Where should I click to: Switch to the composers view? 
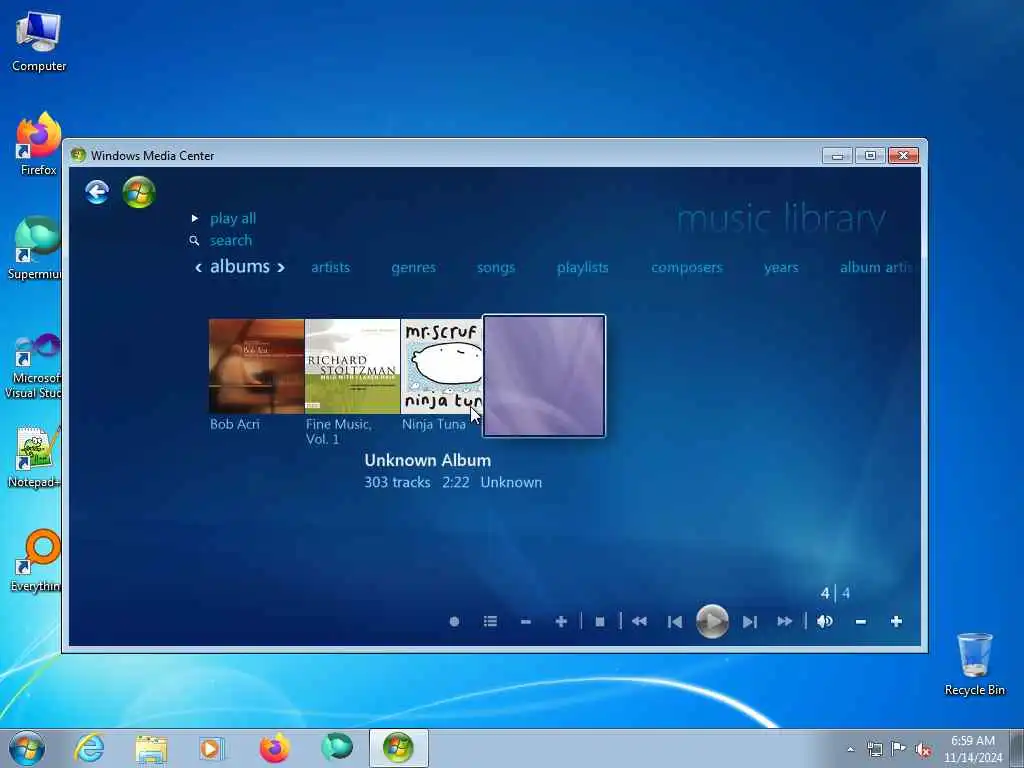(687, 267)
